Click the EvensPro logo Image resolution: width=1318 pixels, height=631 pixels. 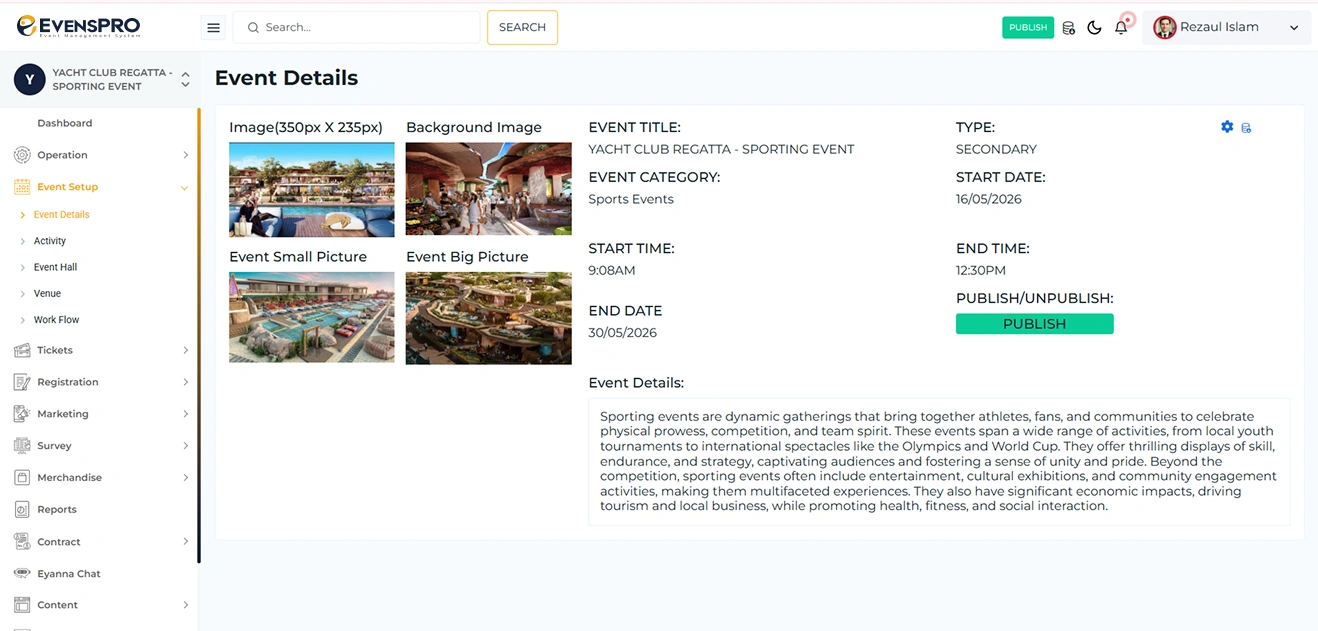tap(78, 27)
